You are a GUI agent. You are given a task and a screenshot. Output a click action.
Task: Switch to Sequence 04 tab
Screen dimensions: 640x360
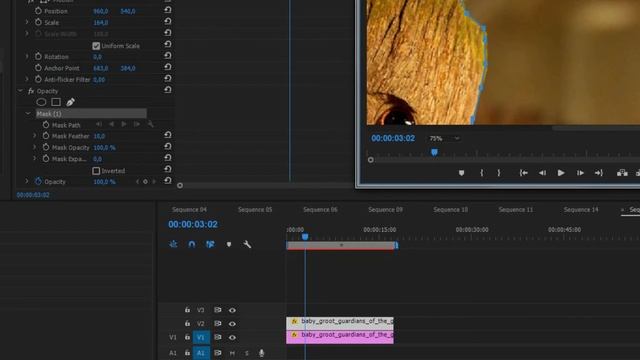click(x=189, y=209)
